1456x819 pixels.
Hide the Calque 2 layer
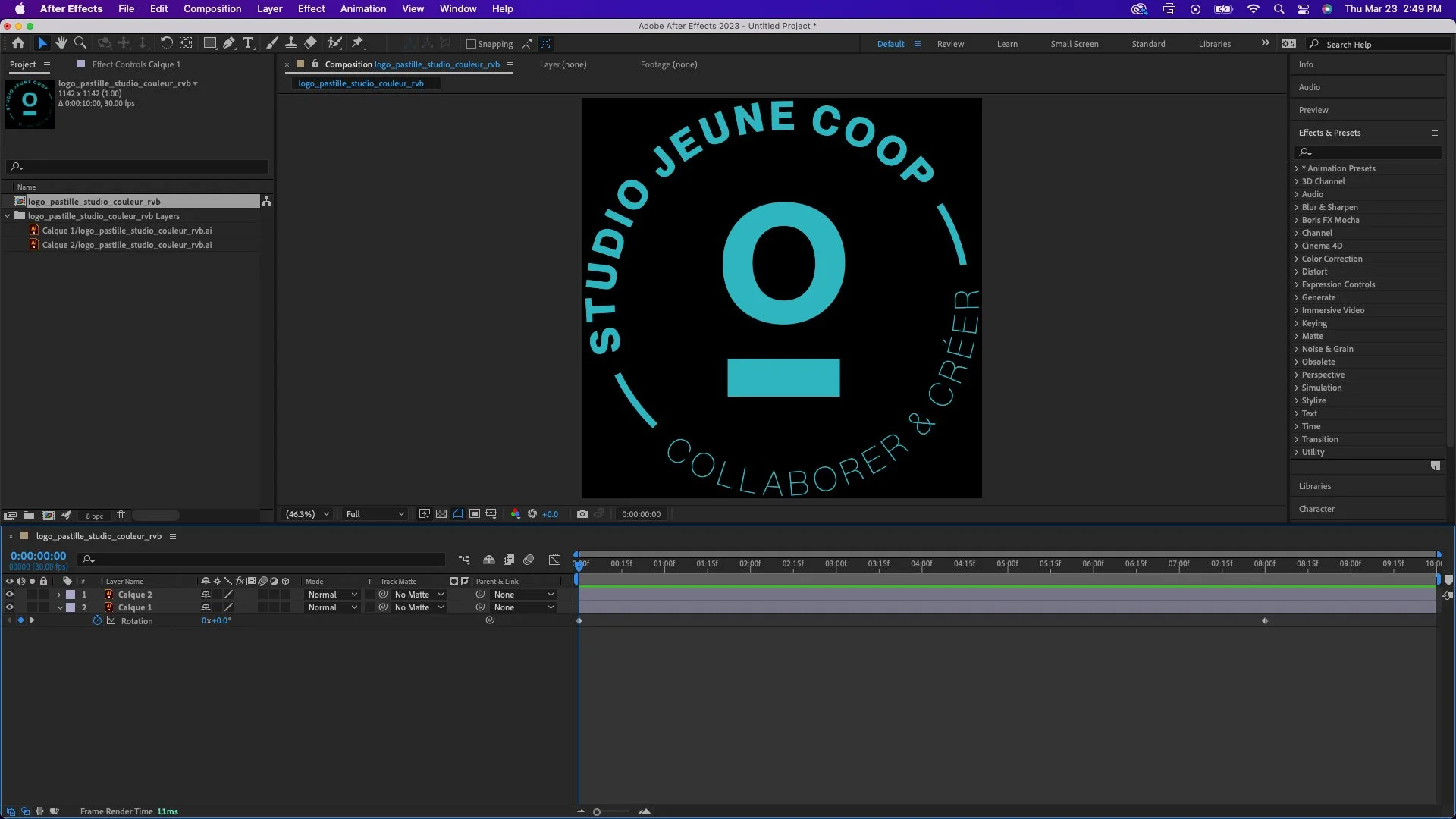(9, 595)
